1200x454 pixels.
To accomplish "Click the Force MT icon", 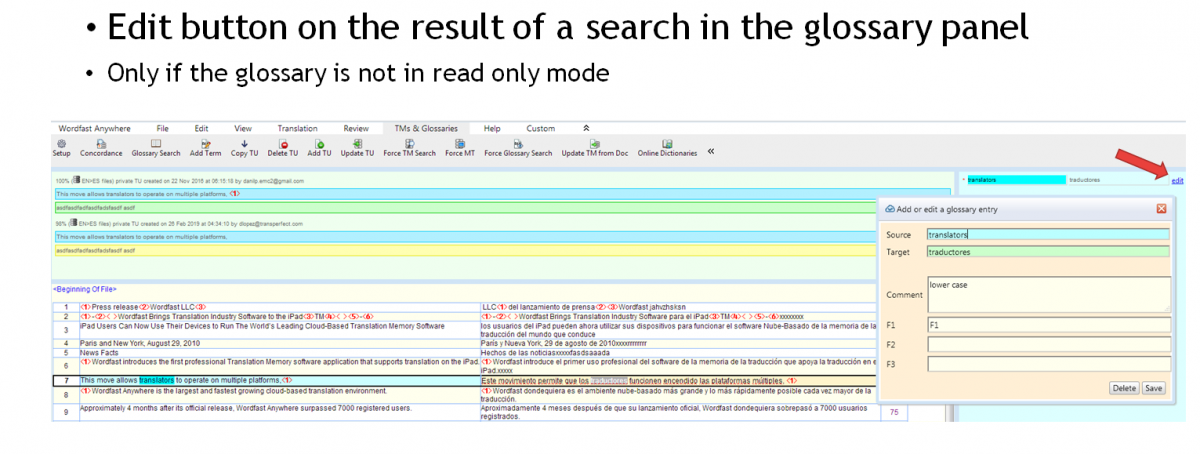I will pyautogui.click(x=460, y=144).
